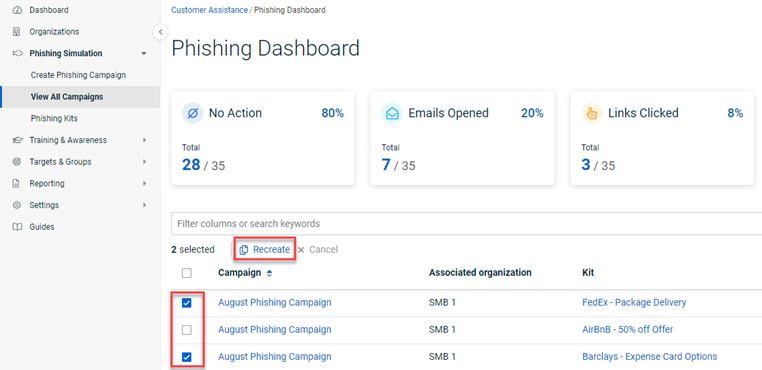Check the AirBnB - 50% off Offer campaign checkbox
The image size is (762, 370).
click(187, 330)
